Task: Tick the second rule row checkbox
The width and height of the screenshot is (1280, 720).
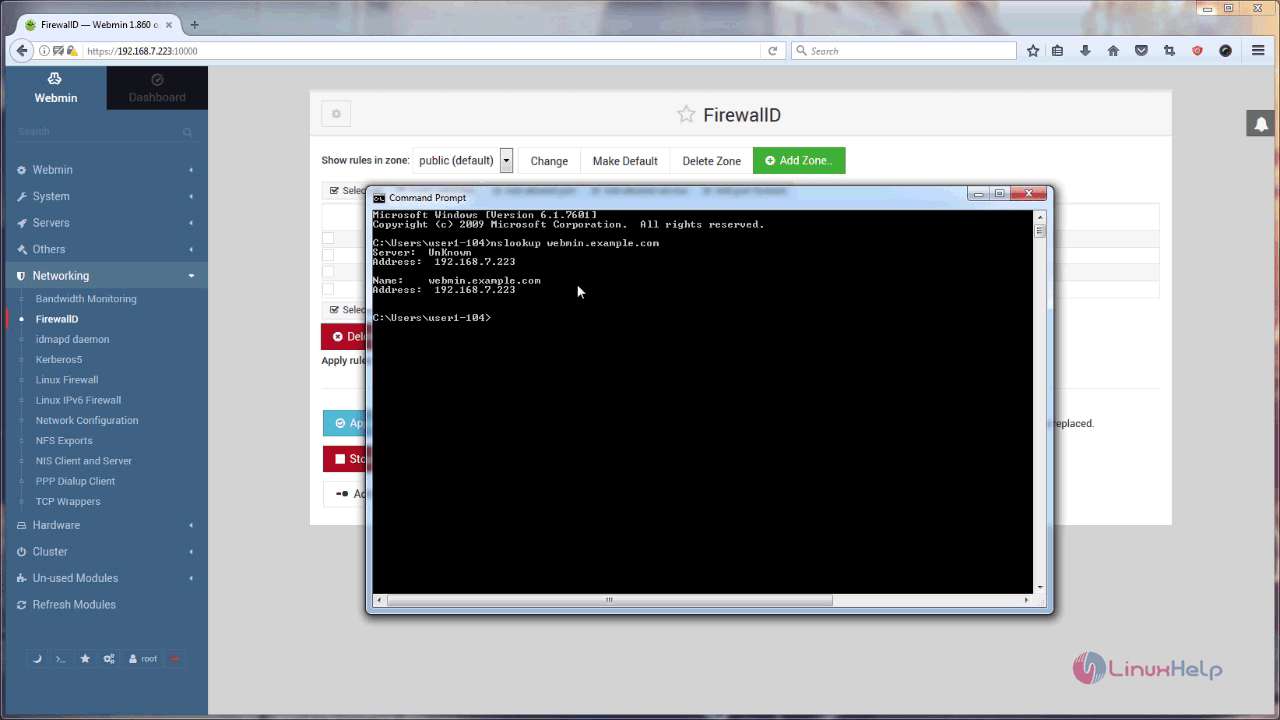Action: pyautogui.click(x=327, y=255)
